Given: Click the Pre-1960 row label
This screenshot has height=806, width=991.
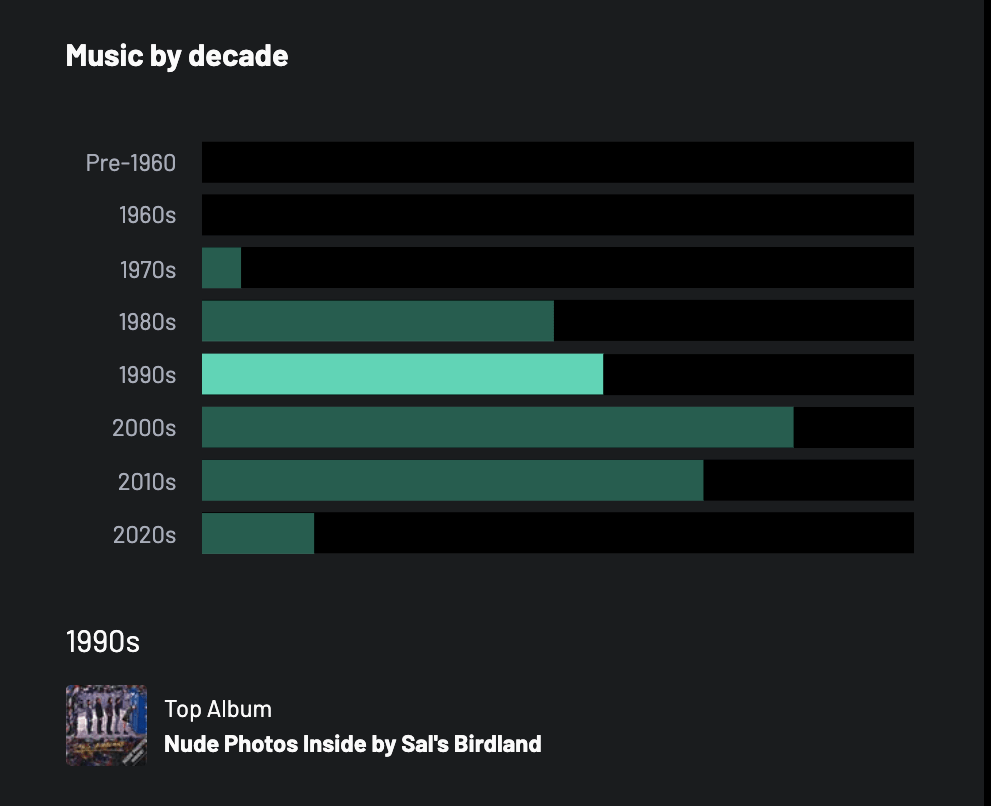Looking at the screenshot, I should tap(131, 162).
